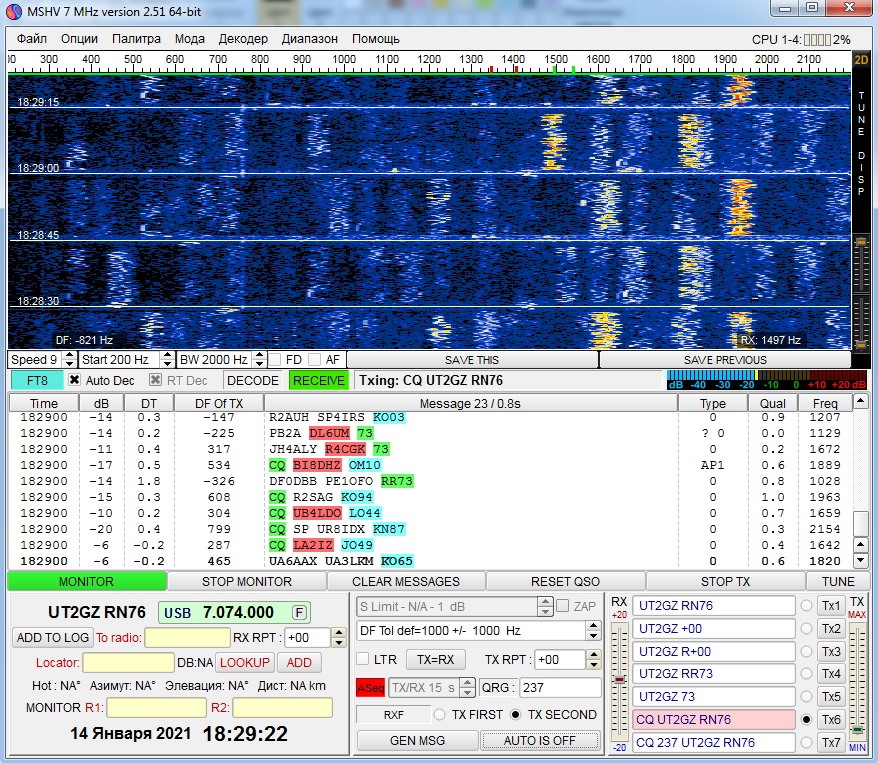Click the red ASeq auto-sequence button

[369, 688]
